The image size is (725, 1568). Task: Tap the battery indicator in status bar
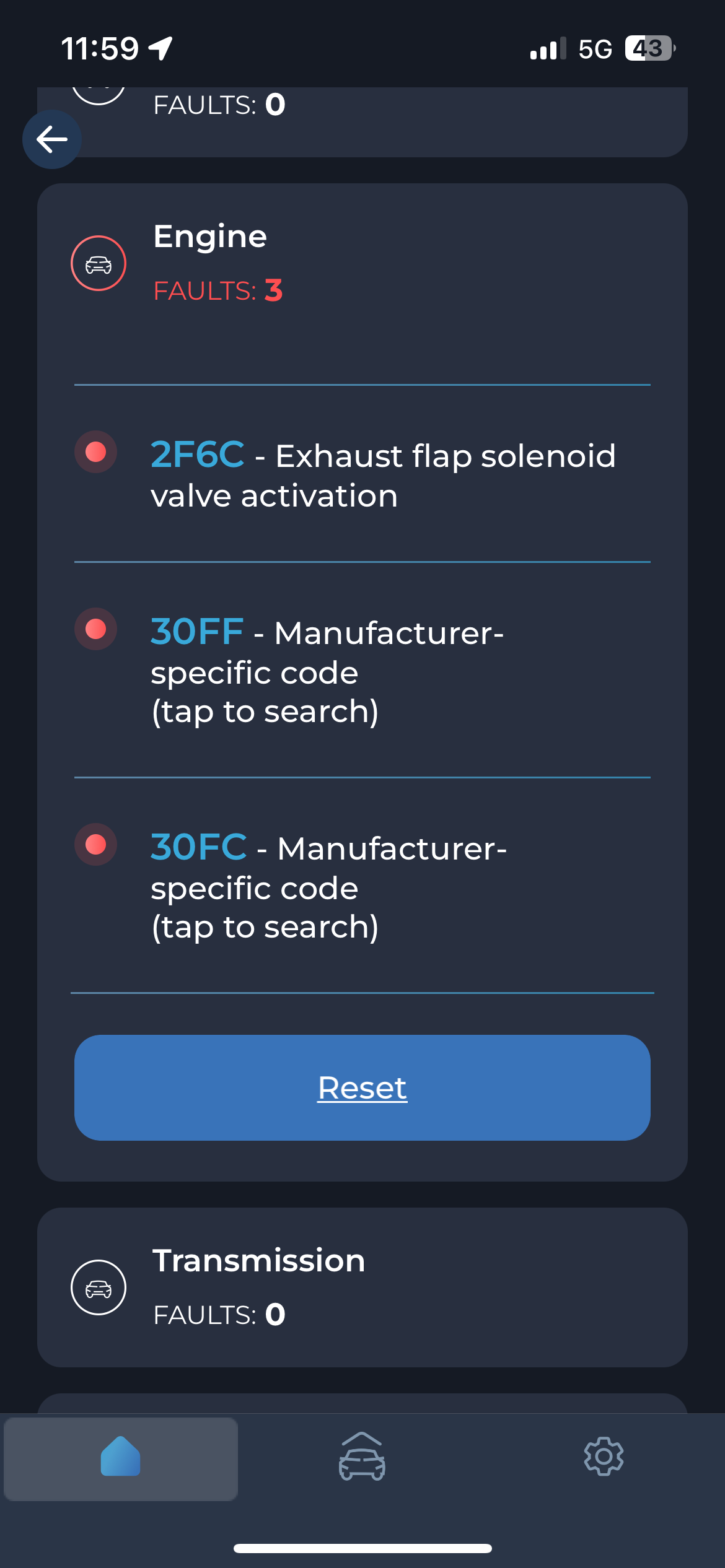[649, 48]
